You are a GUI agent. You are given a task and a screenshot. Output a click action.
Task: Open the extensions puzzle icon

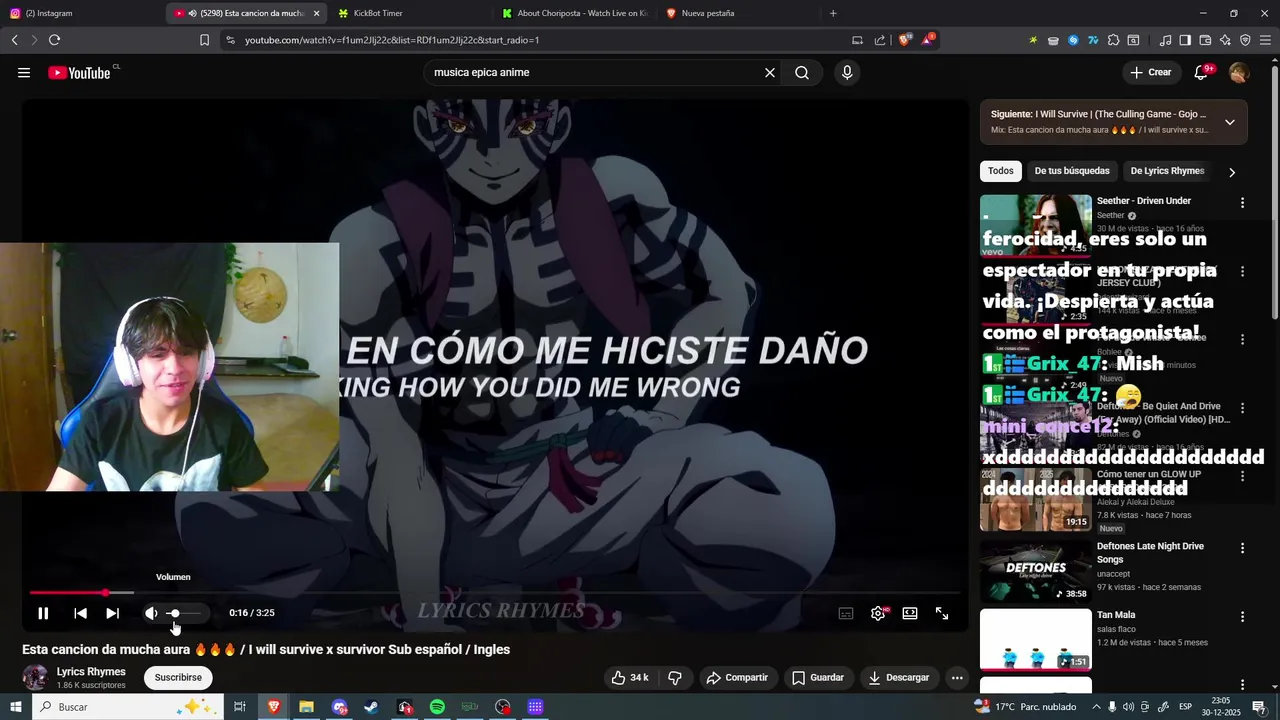coord(1113,40)
